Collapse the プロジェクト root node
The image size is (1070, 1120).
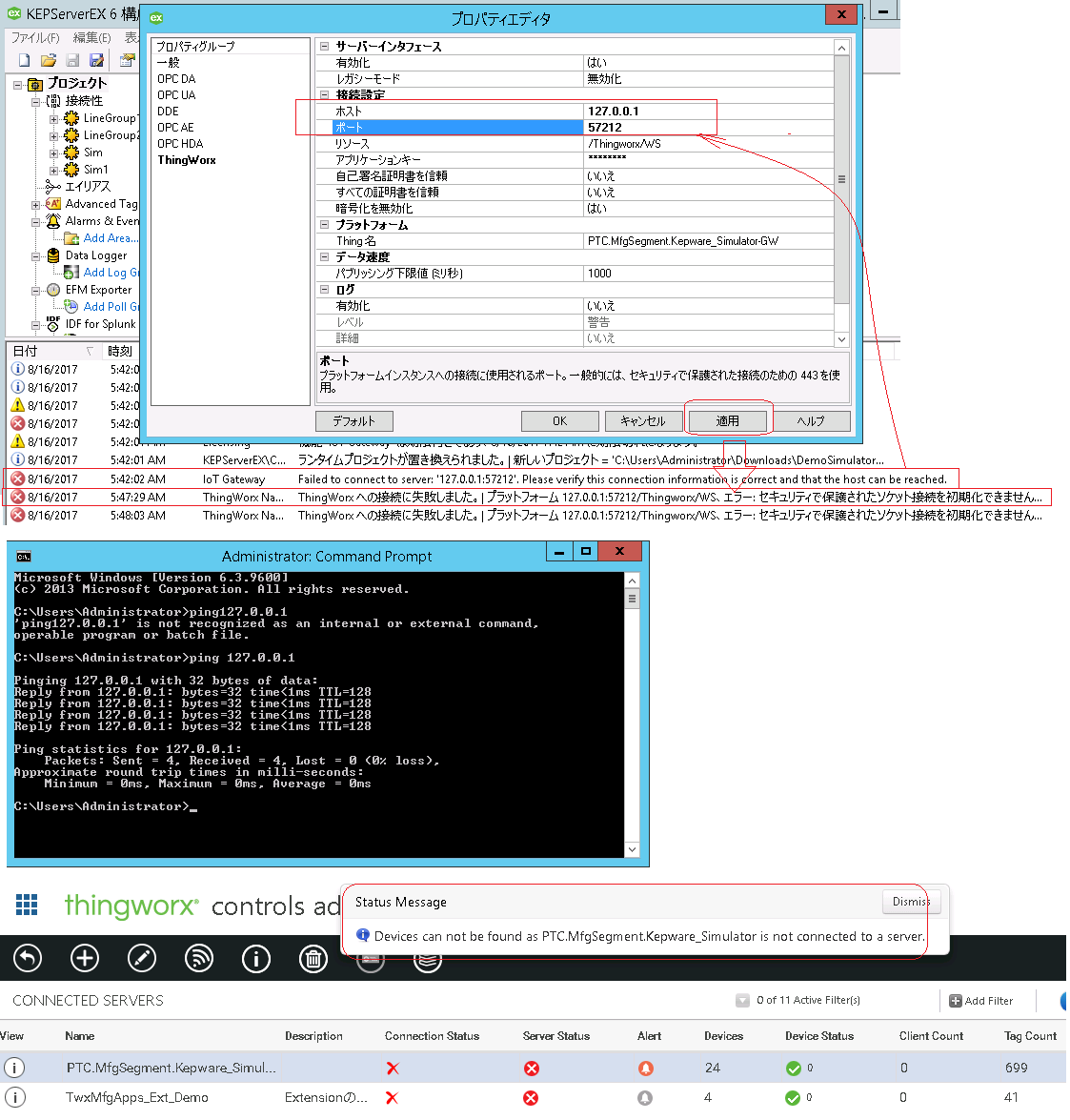click(x=18, y=84)
